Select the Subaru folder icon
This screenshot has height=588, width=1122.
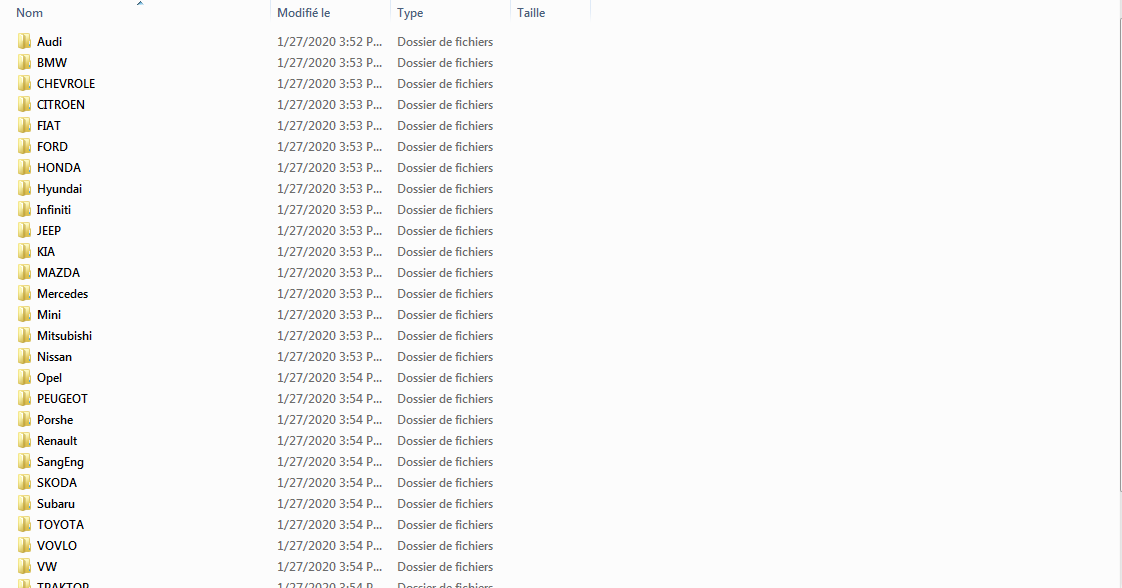[24, 503]
